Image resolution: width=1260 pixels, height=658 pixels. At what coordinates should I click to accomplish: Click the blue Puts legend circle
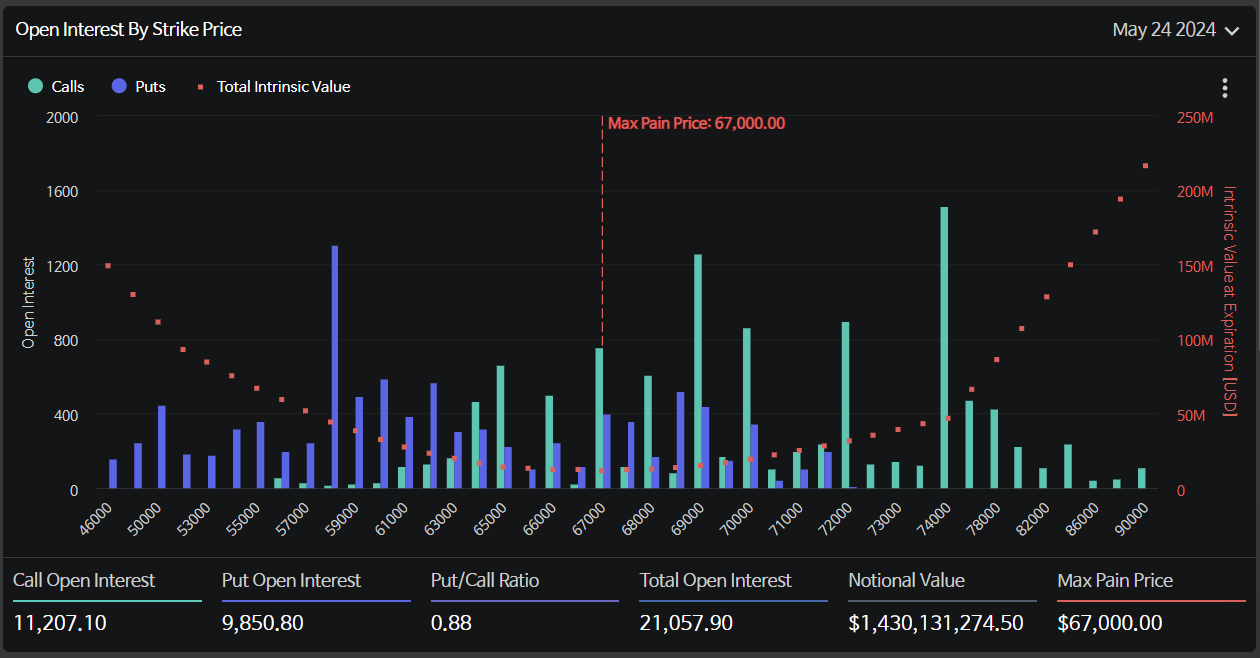pyautogui.click(x=120, y=86)
